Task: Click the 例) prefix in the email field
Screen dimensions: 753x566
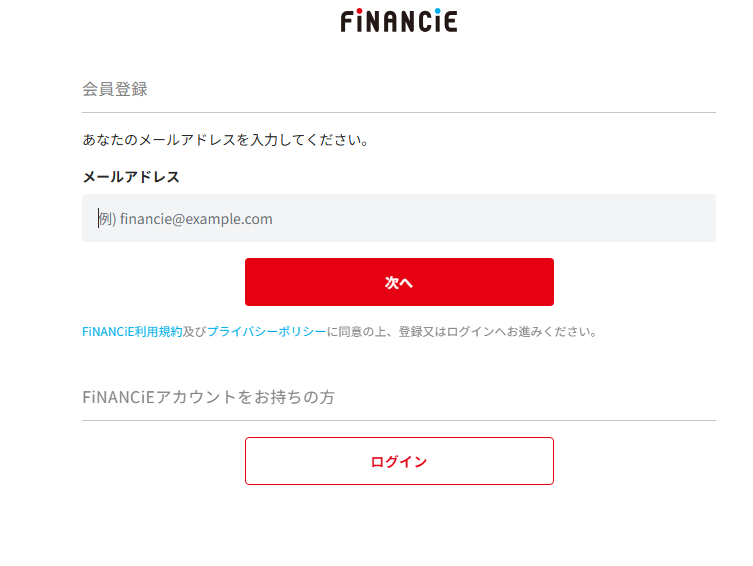Action: (x=108, y=219)
